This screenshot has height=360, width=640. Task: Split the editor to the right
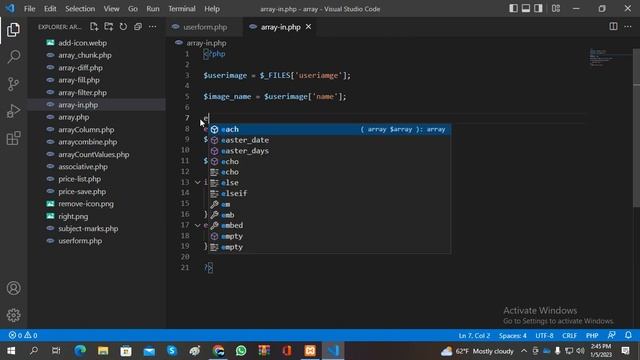613,27
